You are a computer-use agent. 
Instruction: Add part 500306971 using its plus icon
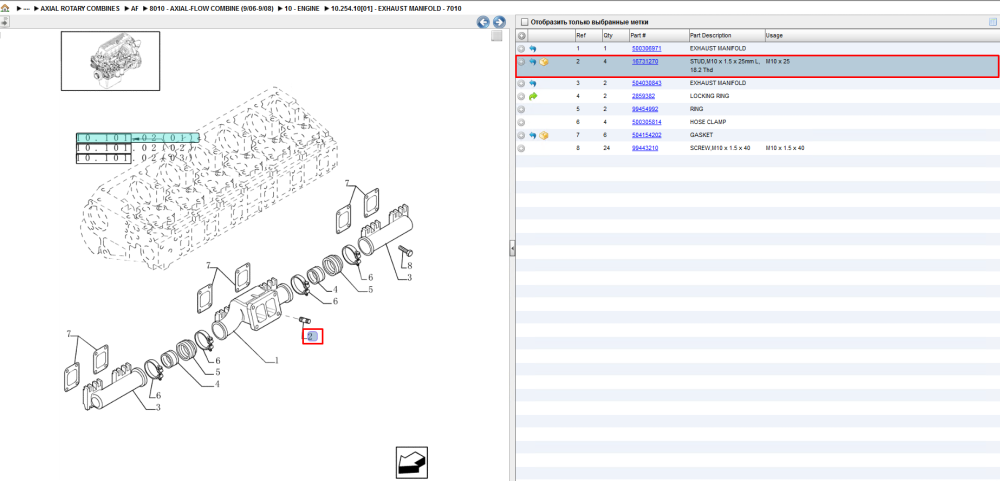[x=521, y=48]
